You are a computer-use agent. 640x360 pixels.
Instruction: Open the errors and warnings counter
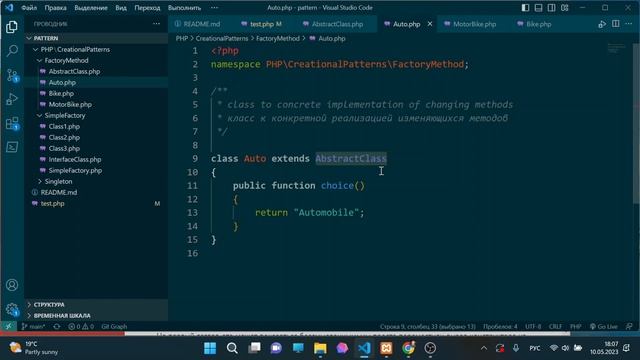pyautogui.click(x=81, y=327)
